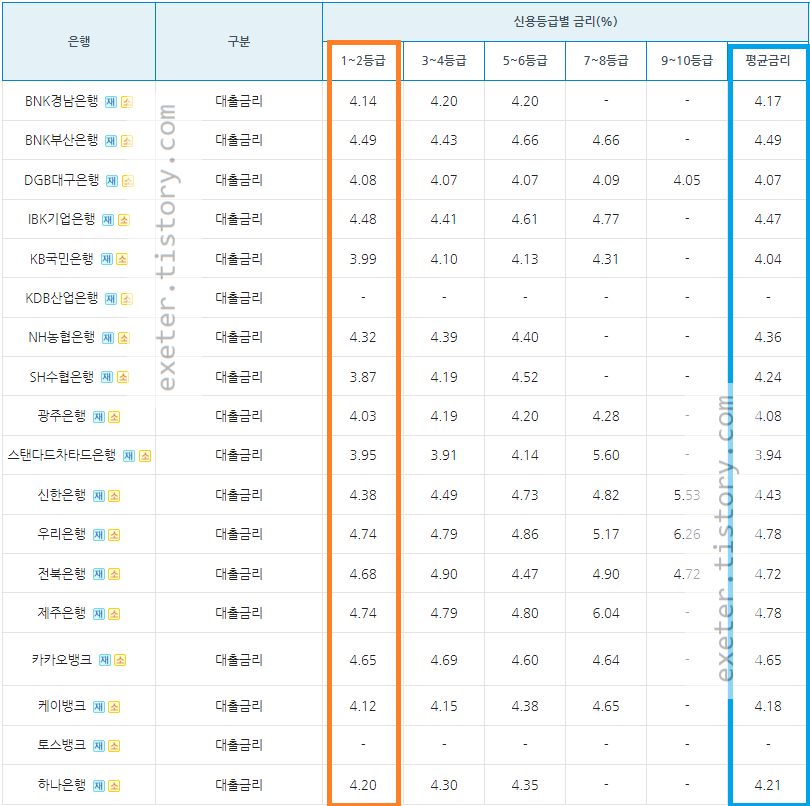Click the blue 재 icon beside IBK기업은행

point(107,220)
